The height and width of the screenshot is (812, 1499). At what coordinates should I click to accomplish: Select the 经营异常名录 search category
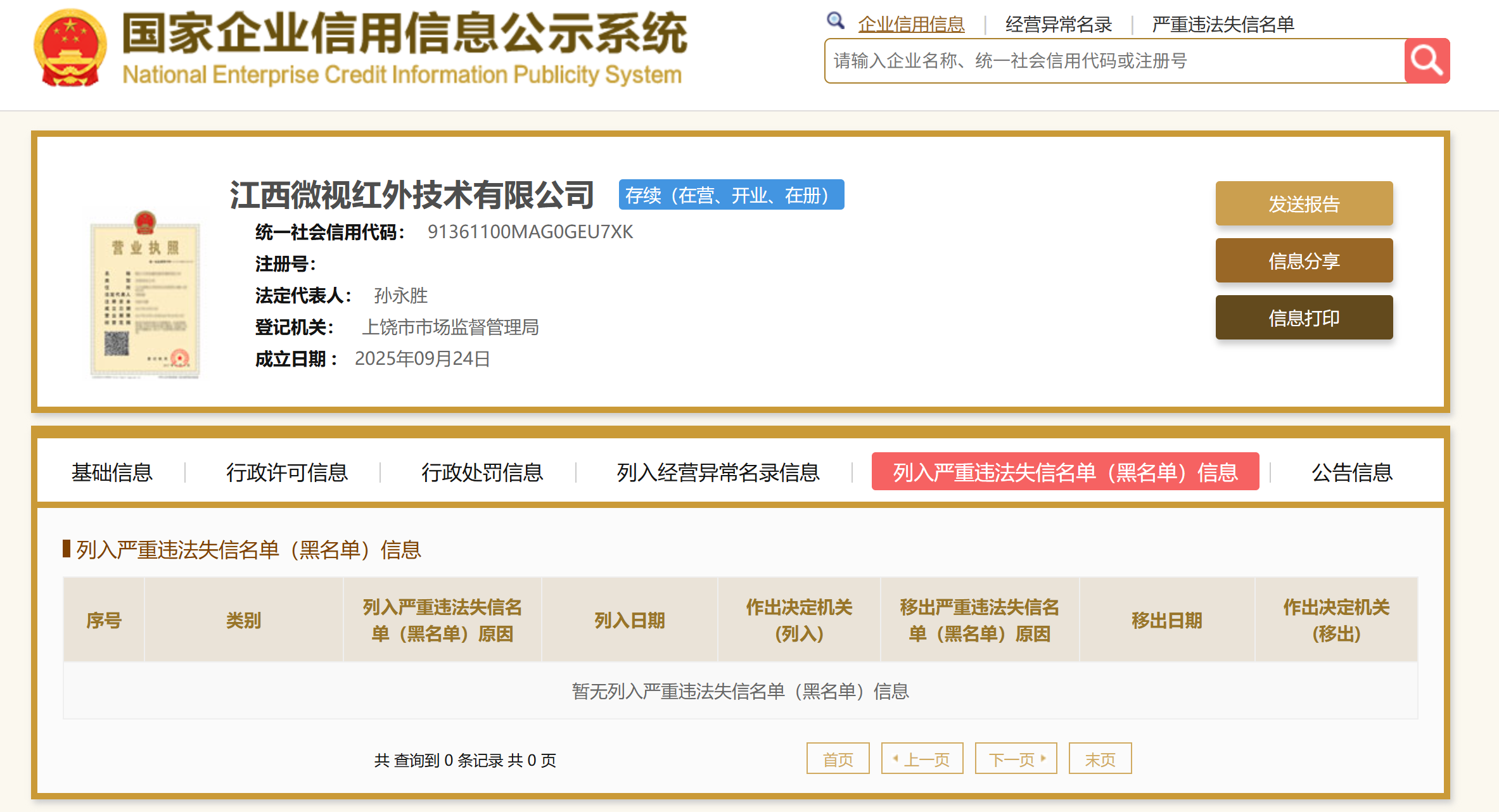point(1058,24)
